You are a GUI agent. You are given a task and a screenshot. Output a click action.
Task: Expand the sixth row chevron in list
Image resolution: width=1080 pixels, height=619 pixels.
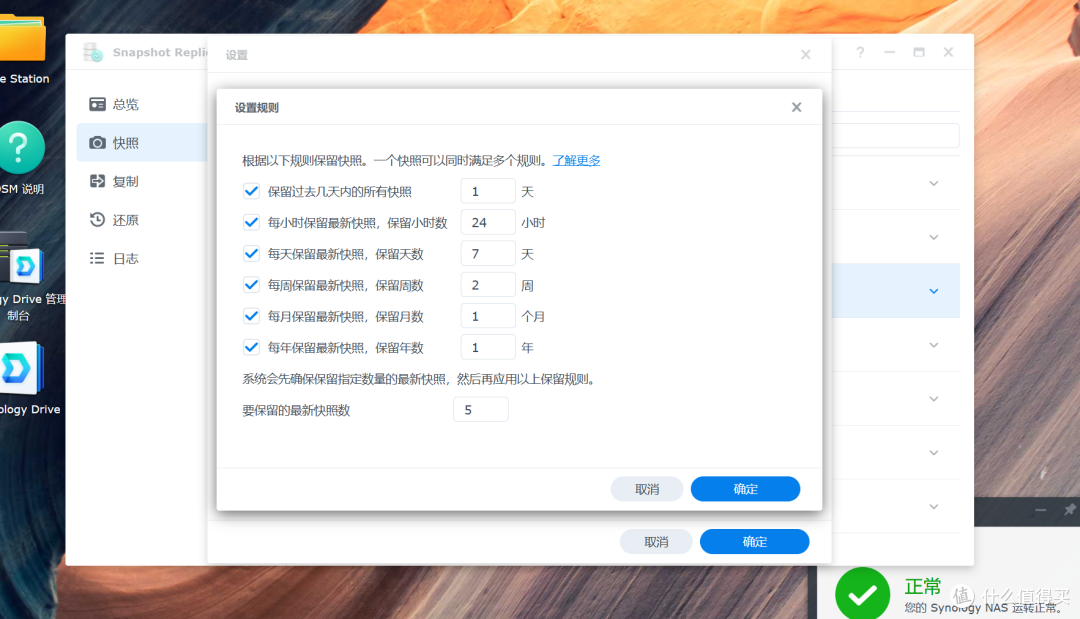point(934,452)
